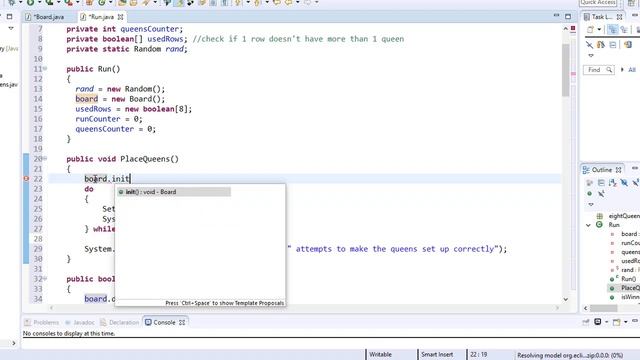Open the Task List view menu triangle
The image size is (640, 360).
pos(591,56)
